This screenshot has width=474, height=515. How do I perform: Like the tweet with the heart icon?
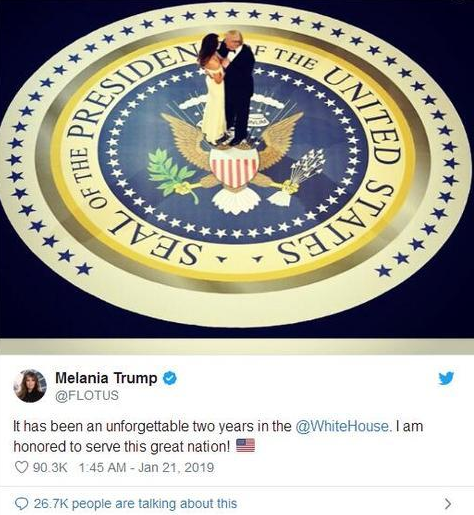(x=22, y=467)
